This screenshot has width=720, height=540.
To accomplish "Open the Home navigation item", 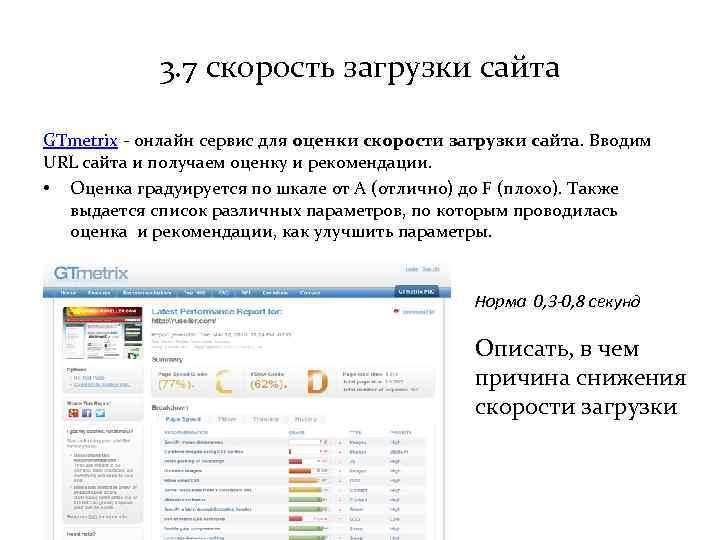I will tap(68, 292).
